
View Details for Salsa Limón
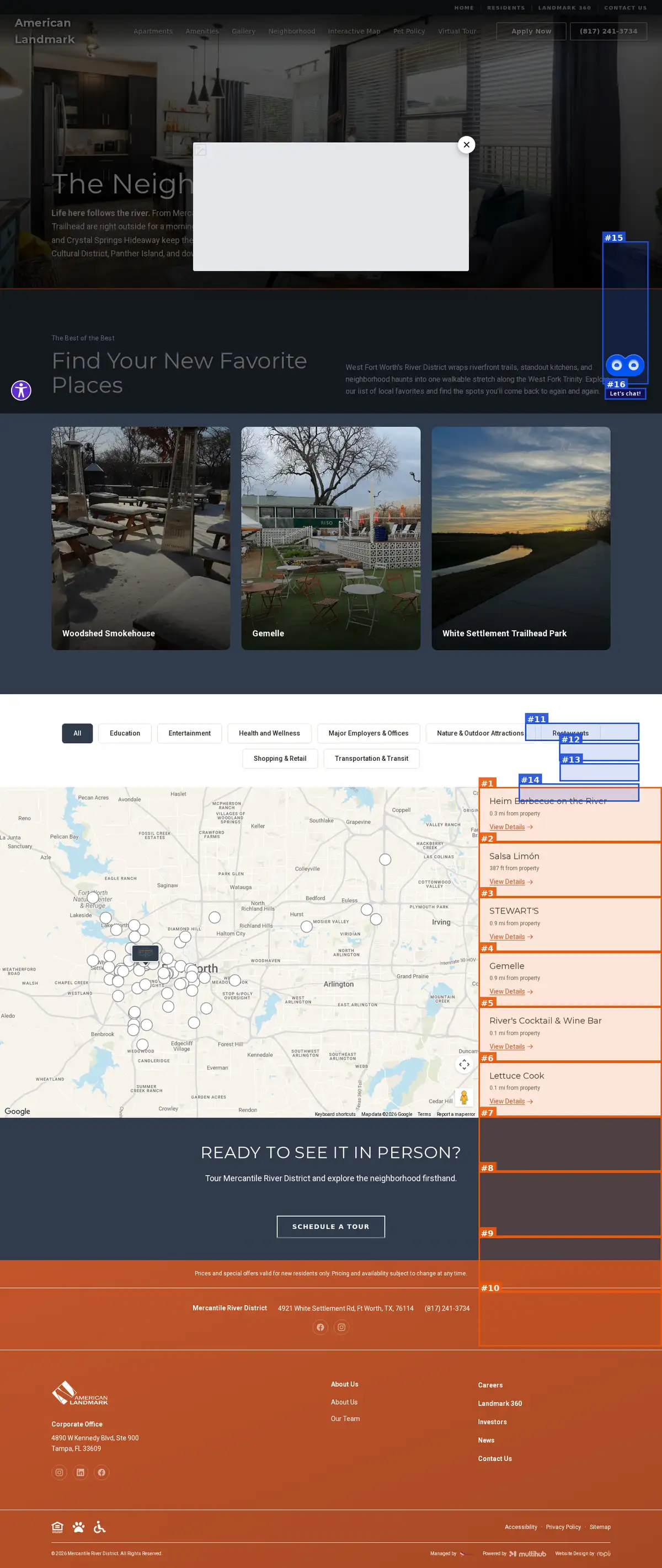point(511,882)
